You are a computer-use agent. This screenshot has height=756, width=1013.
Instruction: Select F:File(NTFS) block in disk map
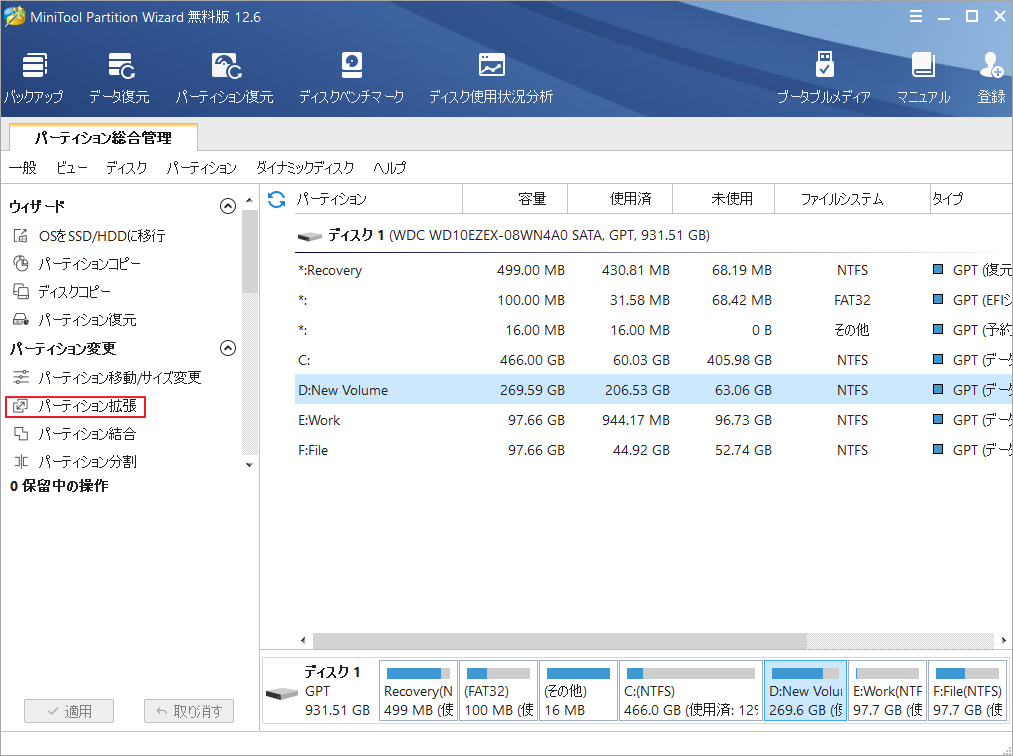[967, 690]
